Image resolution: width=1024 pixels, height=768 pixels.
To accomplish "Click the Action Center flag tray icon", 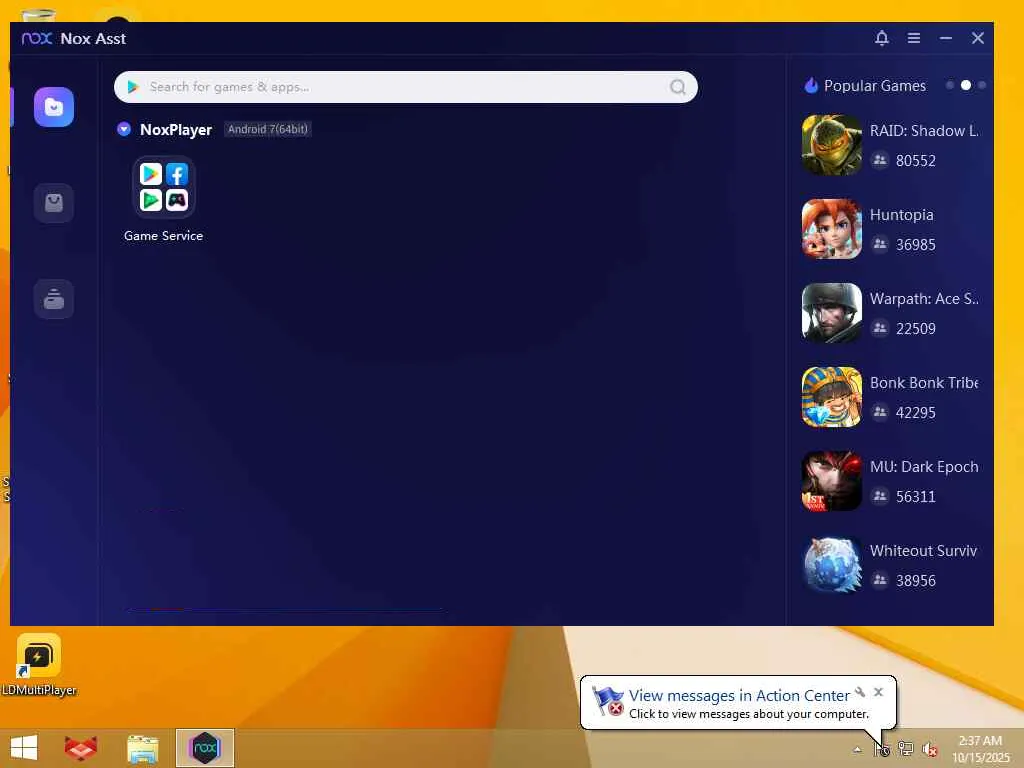I will pyautogui.click(x=882, y=749).
